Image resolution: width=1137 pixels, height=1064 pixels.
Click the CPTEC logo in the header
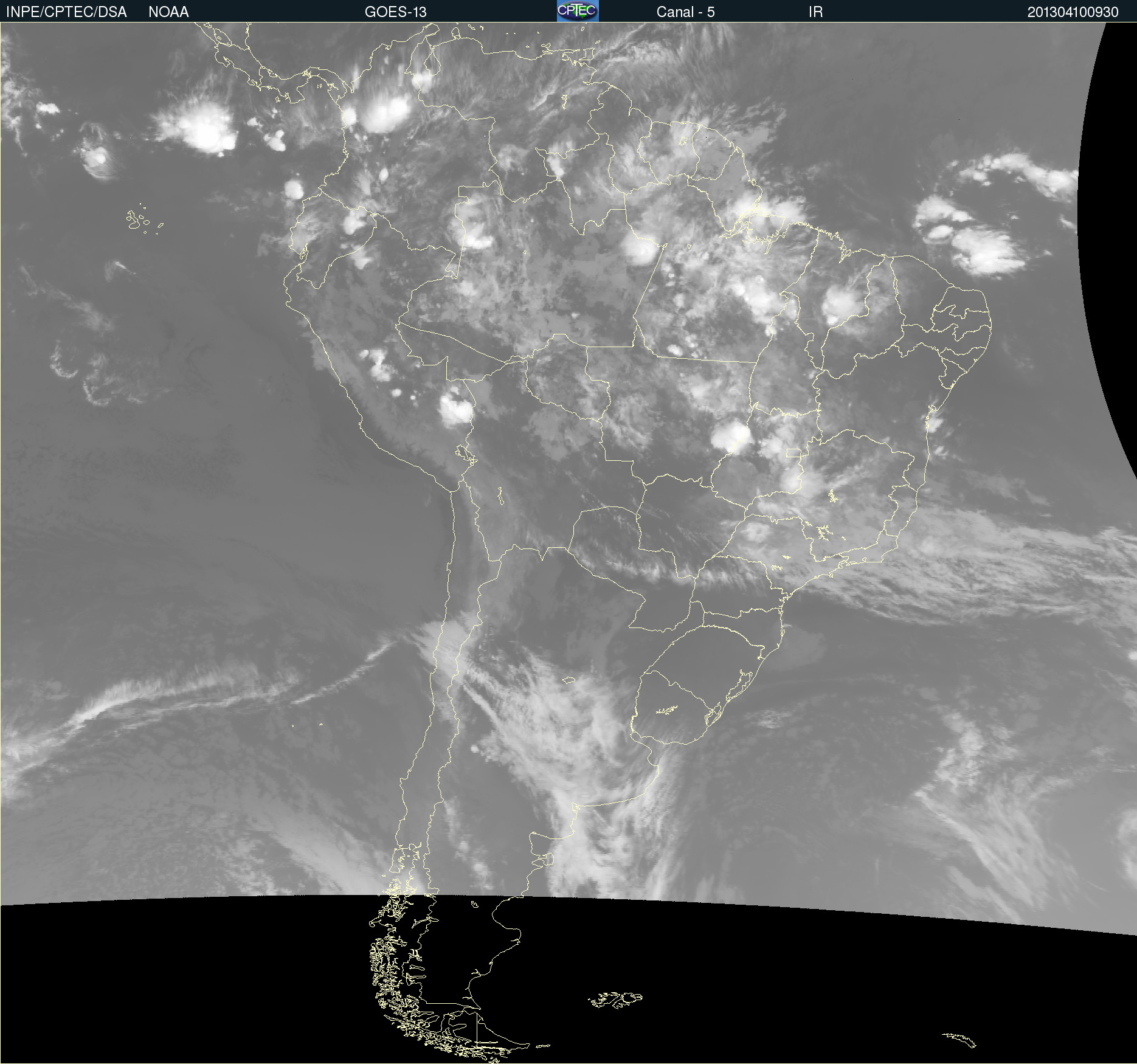click(578, 11)
